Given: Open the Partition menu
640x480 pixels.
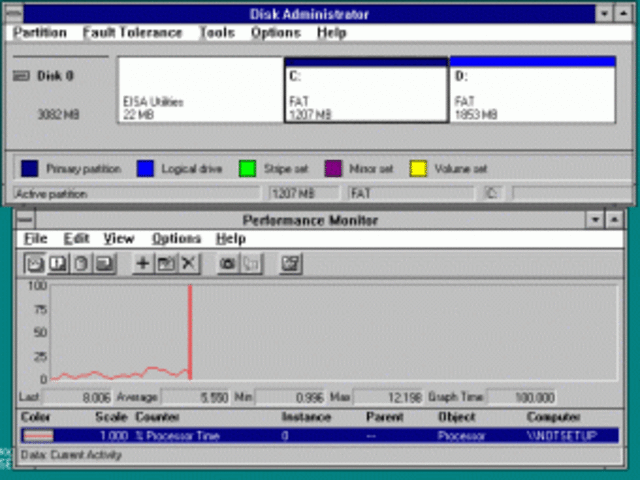Looking at the screenshot, I should coord(40,33).
